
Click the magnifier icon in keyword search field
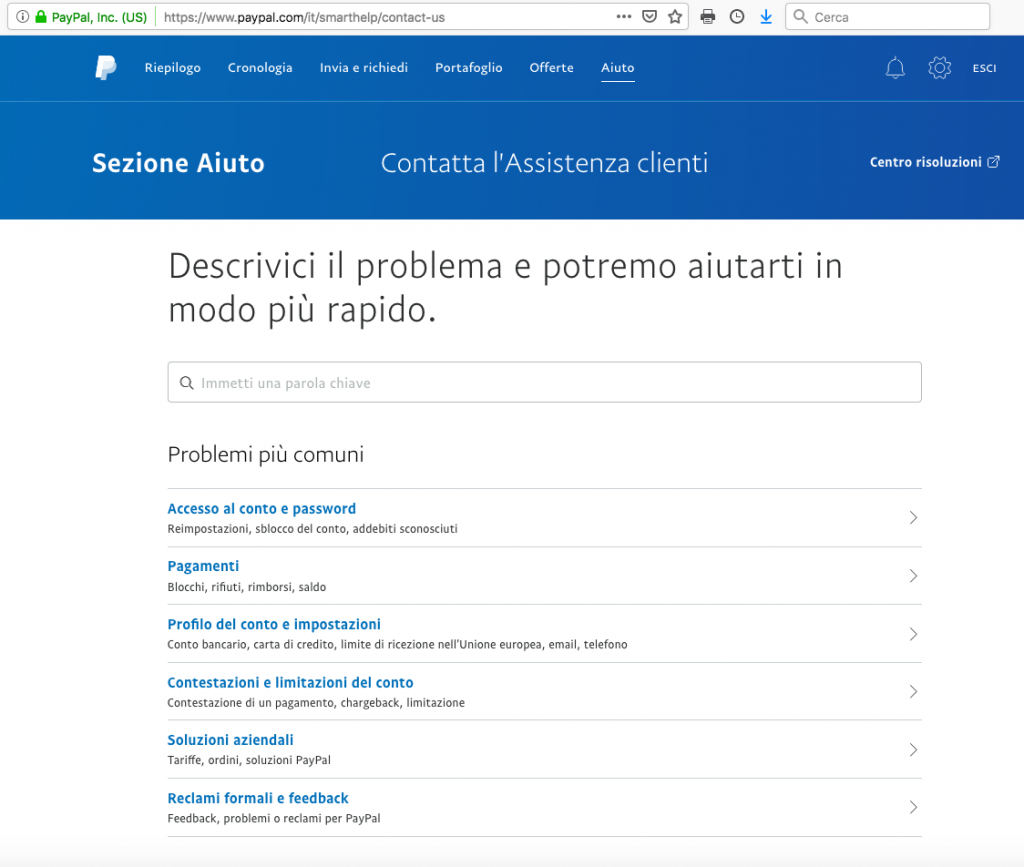tap(186, 383)
